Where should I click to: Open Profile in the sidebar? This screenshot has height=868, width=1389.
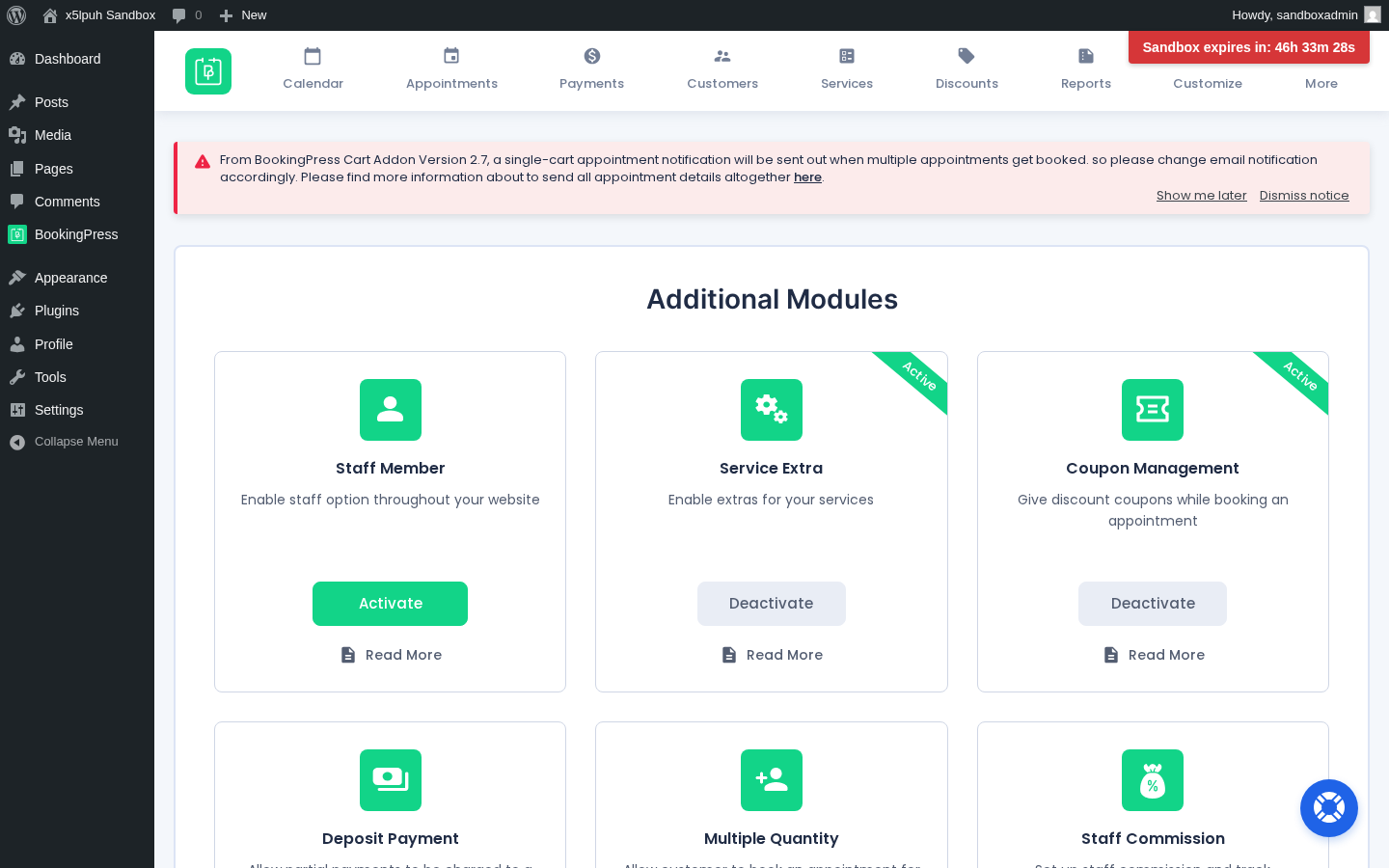pos(77,344)
